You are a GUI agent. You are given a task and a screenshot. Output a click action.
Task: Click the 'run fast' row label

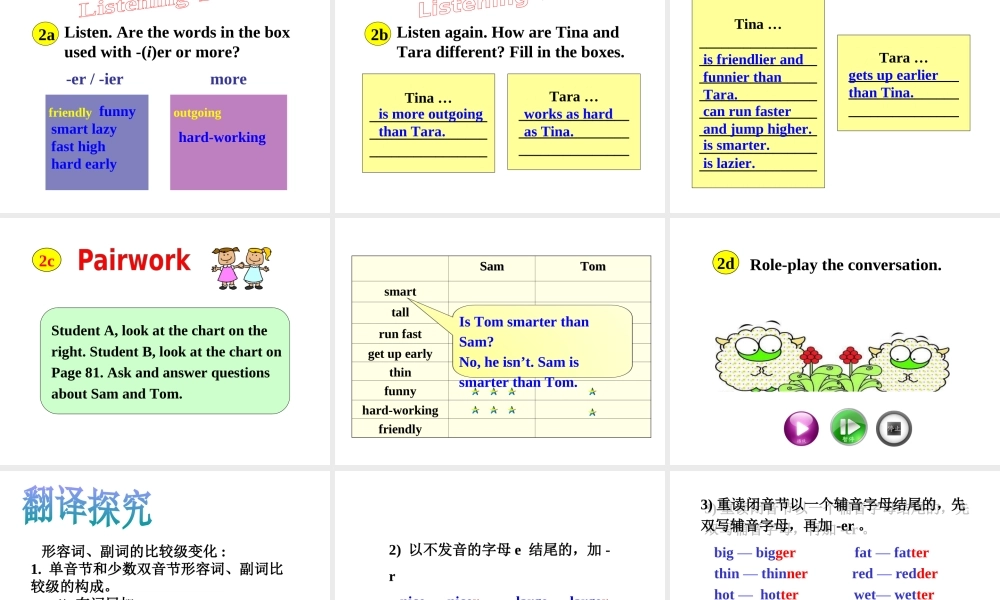click(x=400, y=334)
